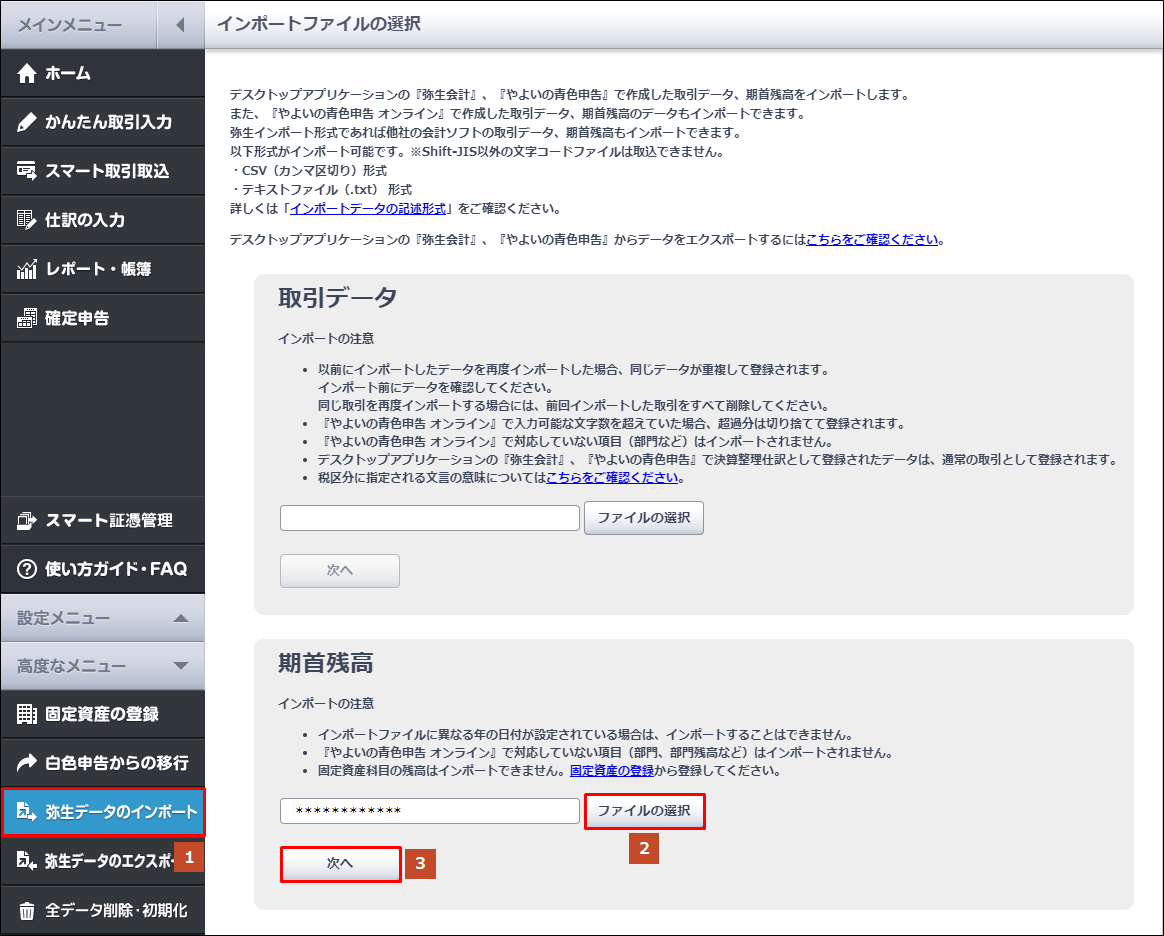
Task: Open the スマート証憑管理 menu item
Action: (102, 520)
